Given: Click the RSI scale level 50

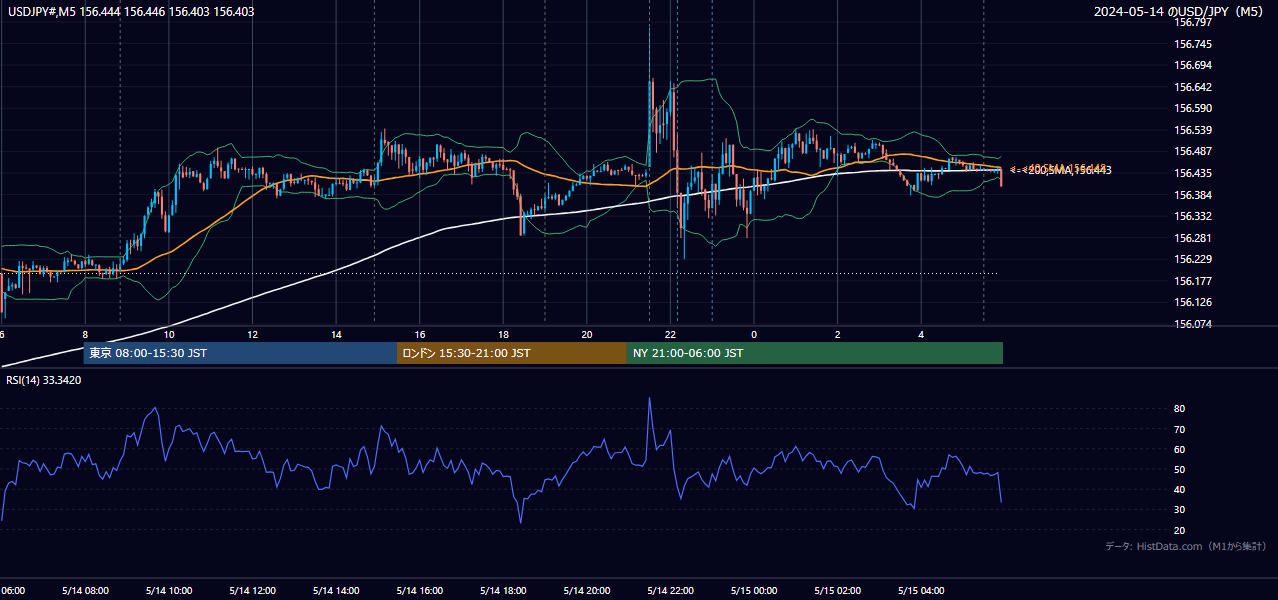Looking at the screenshot, I should point(1179,469).
